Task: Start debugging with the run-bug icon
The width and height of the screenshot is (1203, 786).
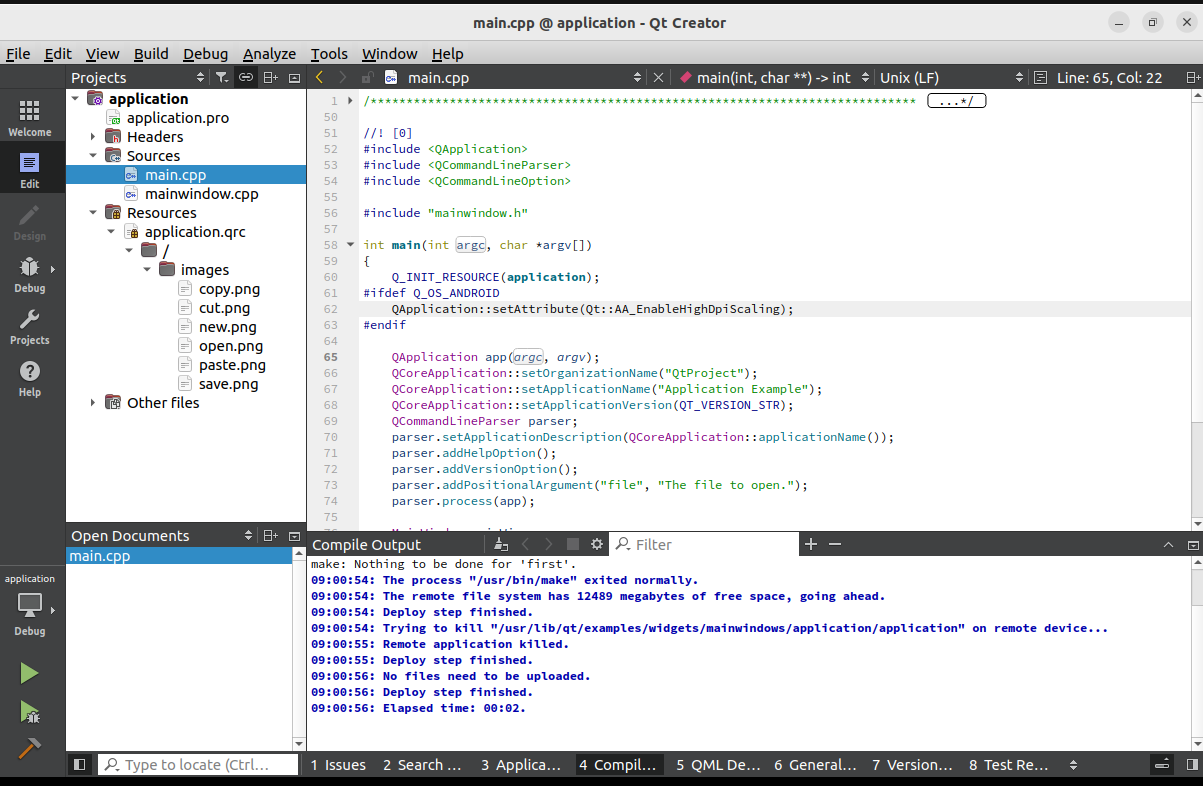Action: tap(29, 711)
